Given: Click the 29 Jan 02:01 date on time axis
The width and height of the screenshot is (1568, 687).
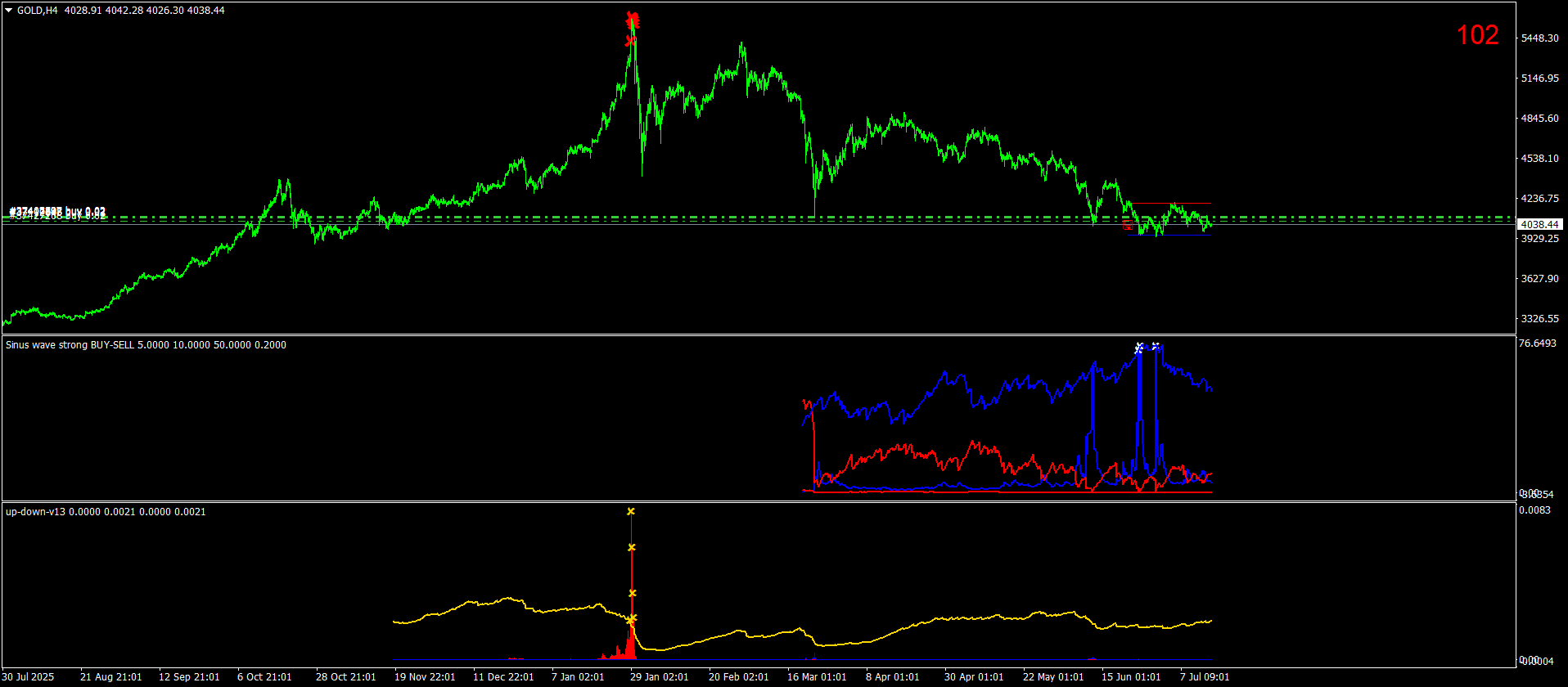Looking at the screenshot, I should point(660,677).
